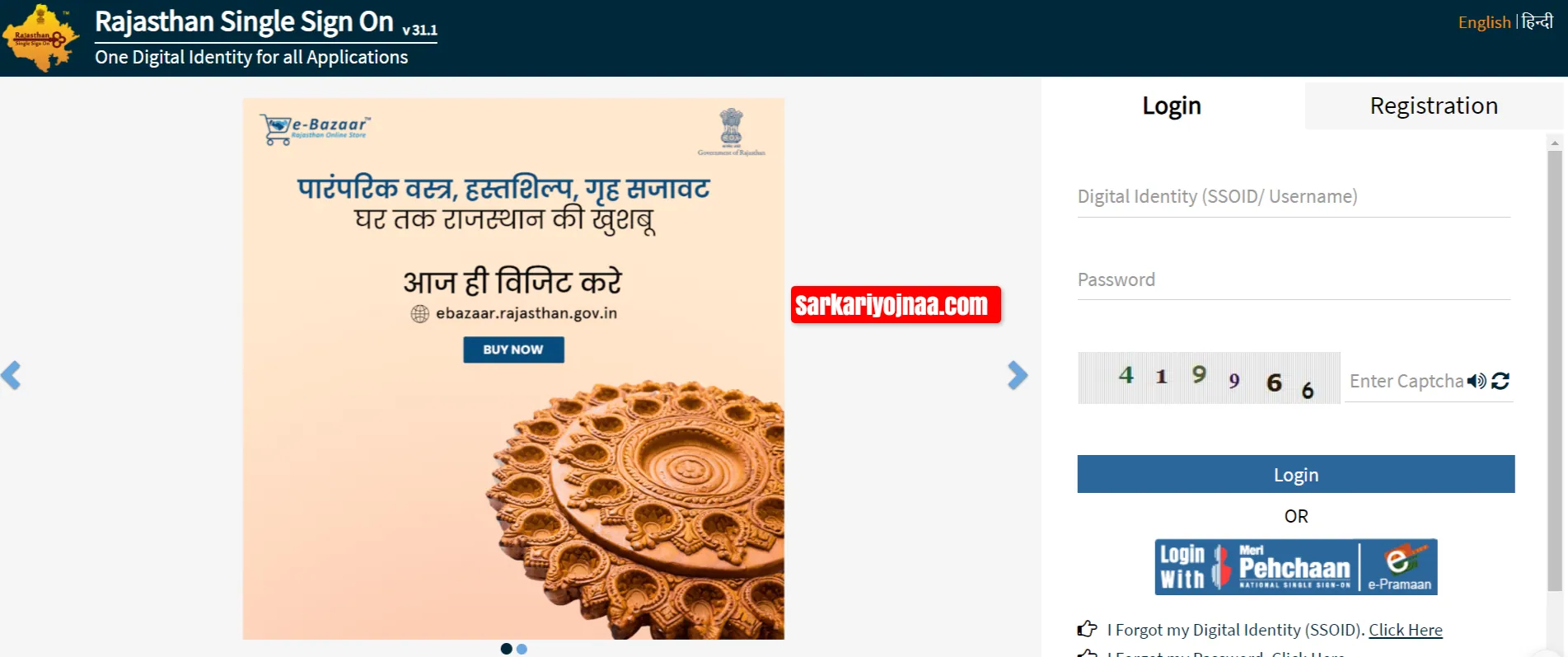Advance to the next carousel slide
The image size is (1568, 657).
[x=1018, y=375]
